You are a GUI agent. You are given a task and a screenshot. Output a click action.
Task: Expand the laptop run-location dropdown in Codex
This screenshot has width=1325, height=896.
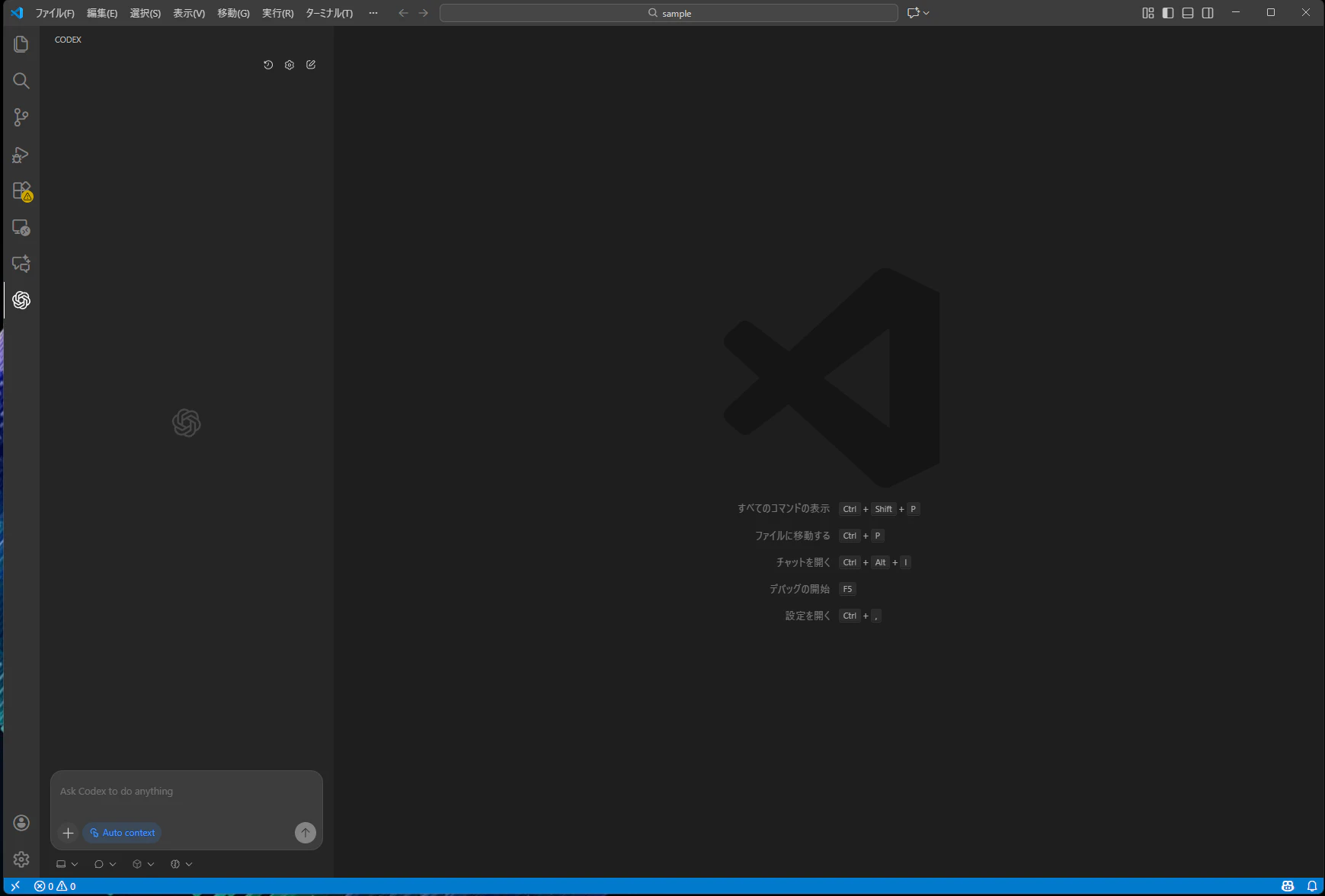click(67, 864)
